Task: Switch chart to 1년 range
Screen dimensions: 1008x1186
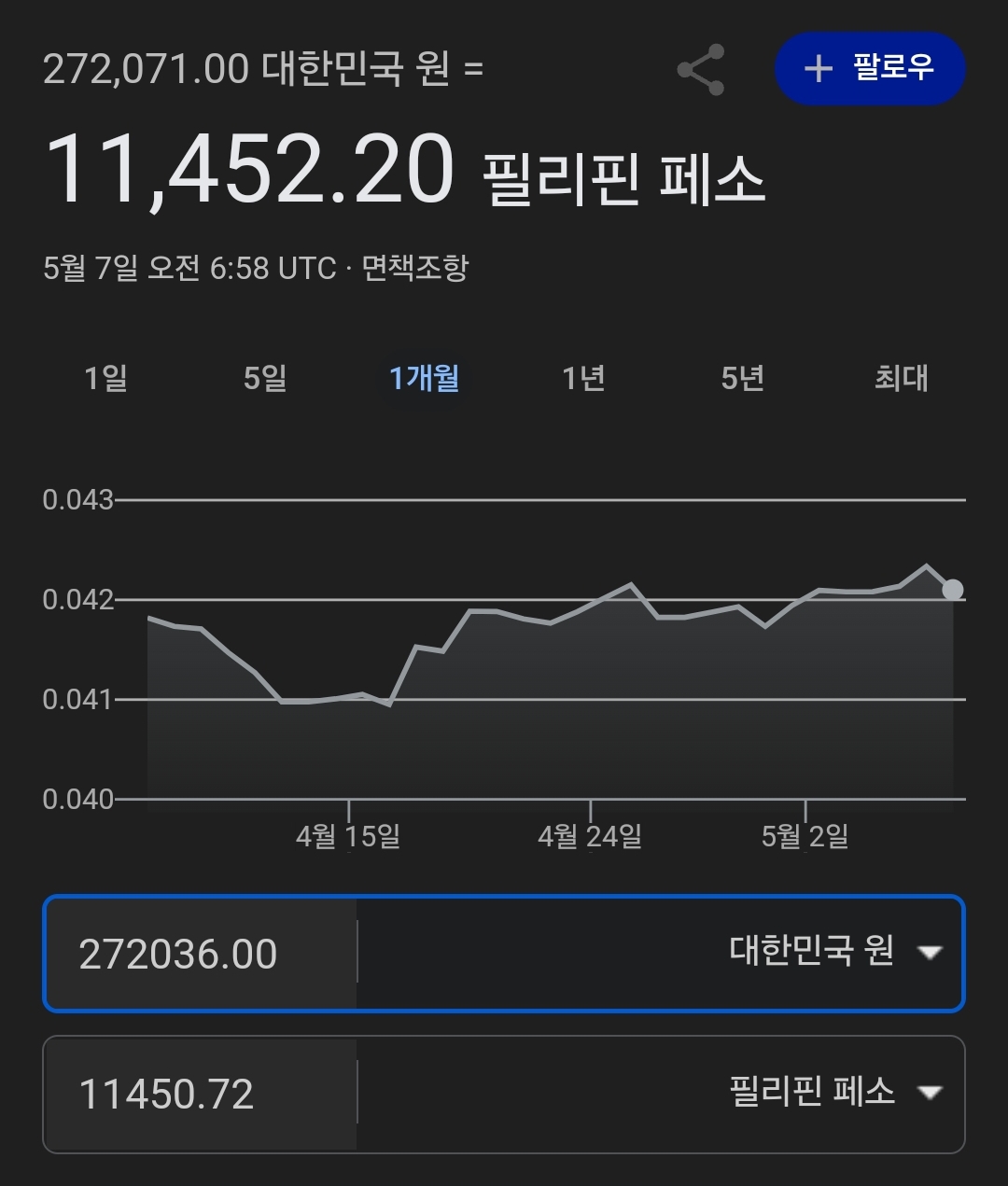Action: click(583, 378)
